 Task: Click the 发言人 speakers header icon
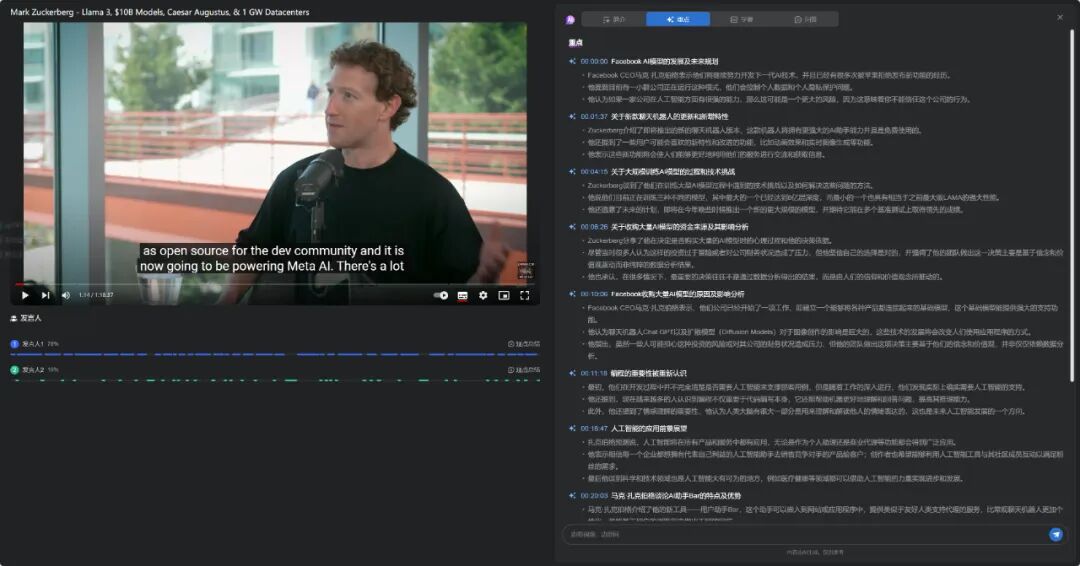[13, 318]
